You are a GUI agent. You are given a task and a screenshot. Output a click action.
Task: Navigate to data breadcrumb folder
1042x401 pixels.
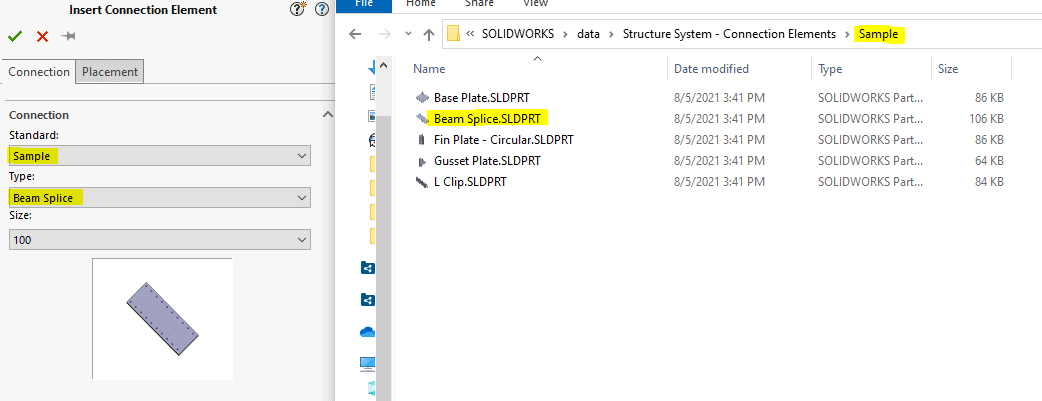point(588,34)
